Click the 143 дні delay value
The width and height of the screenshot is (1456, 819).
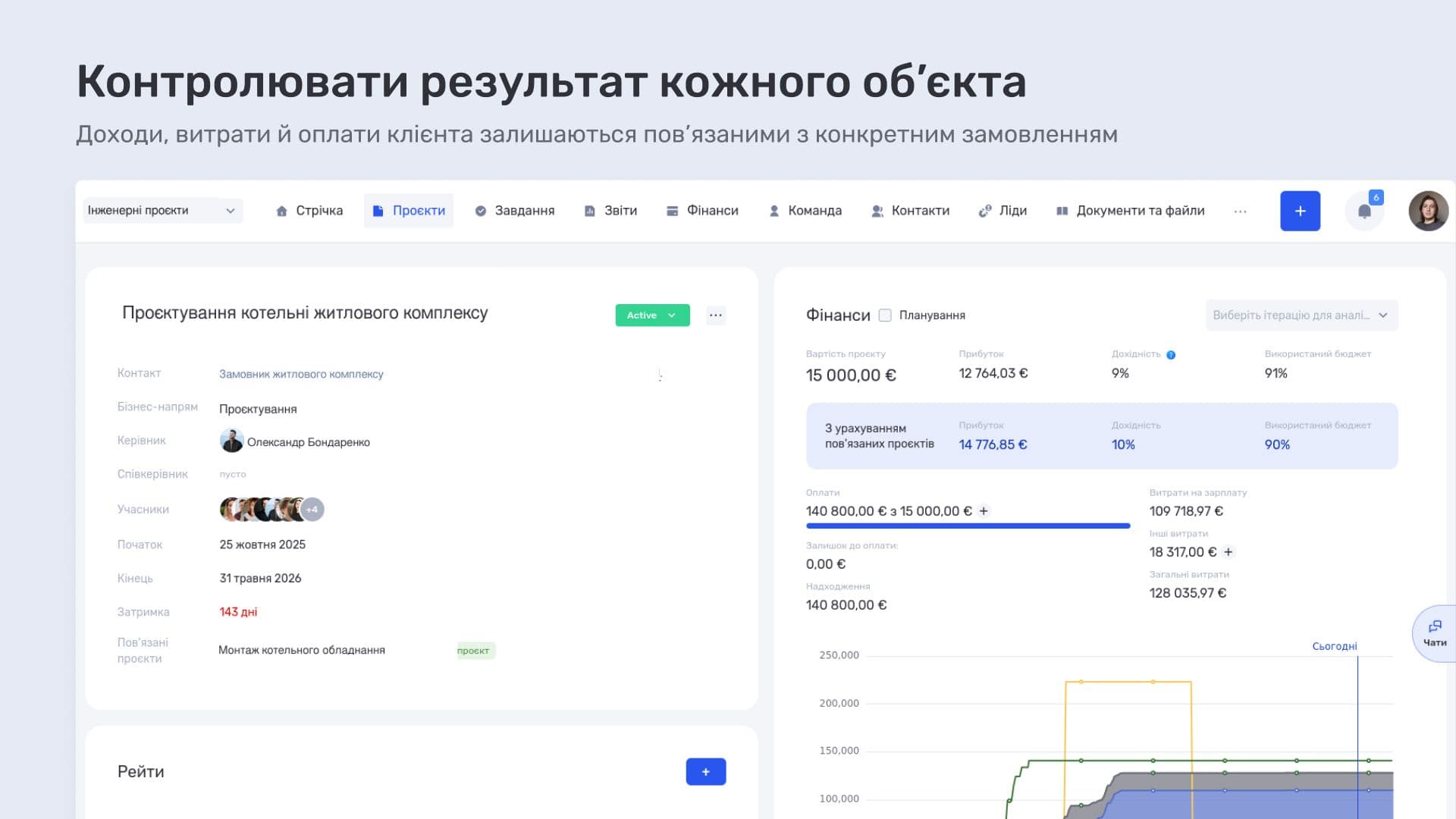coord(238,612)
